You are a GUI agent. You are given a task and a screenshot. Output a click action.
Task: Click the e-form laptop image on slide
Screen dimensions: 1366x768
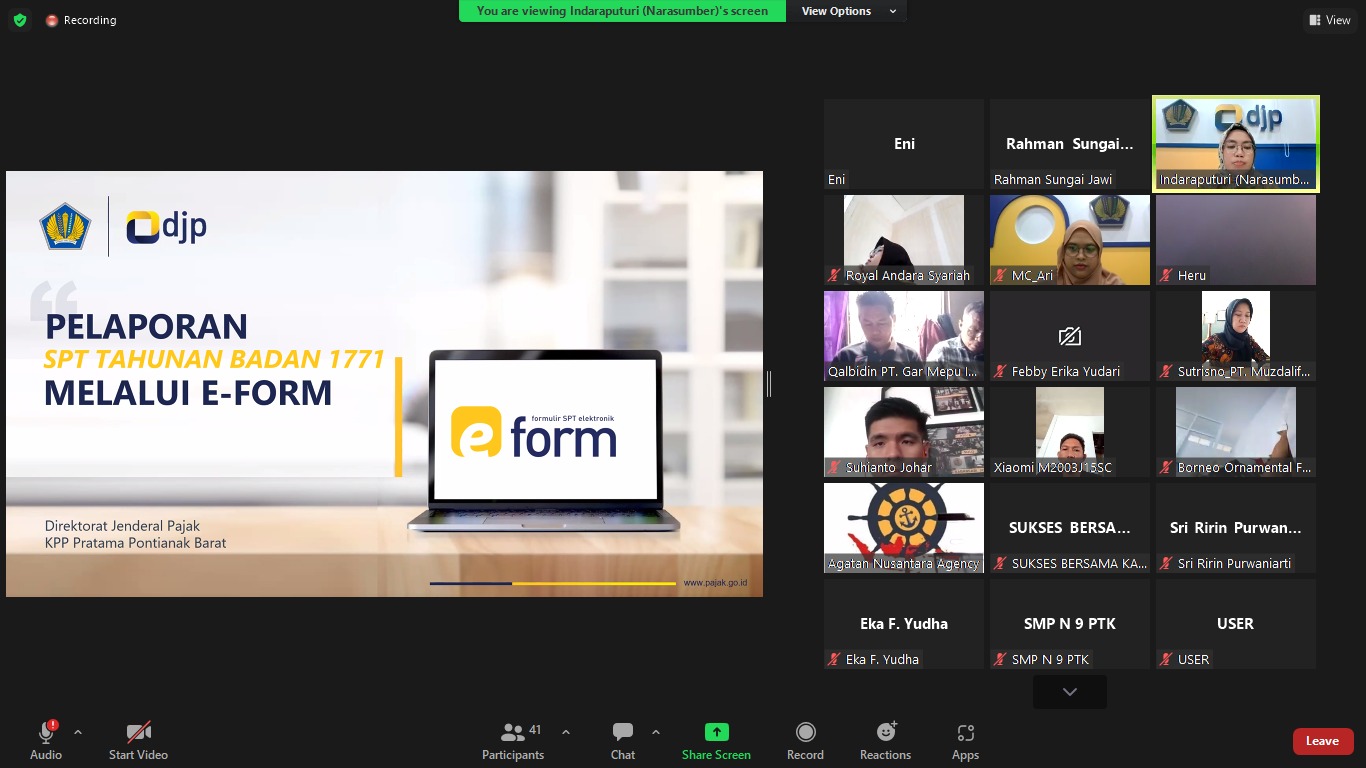click(544, 441)
